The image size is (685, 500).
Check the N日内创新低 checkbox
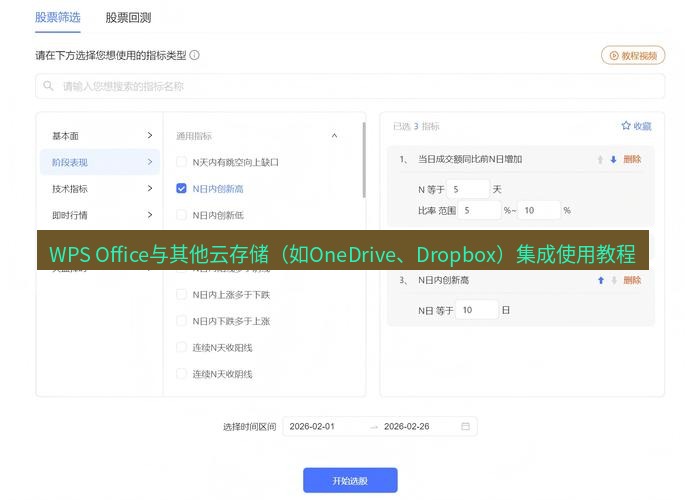pyautogui.click(x=181, y=214)
